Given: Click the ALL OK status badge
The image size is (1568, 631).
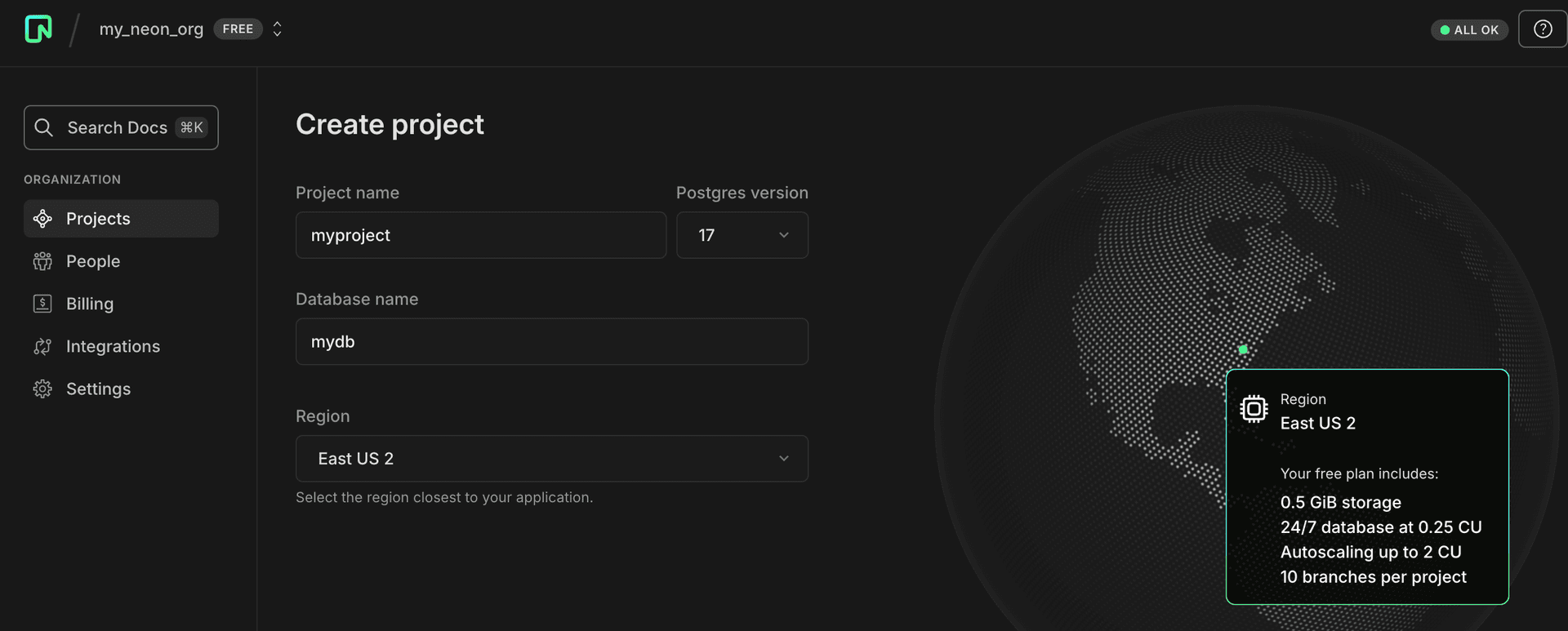Looking at the screenshot, I should (1469, 30).
